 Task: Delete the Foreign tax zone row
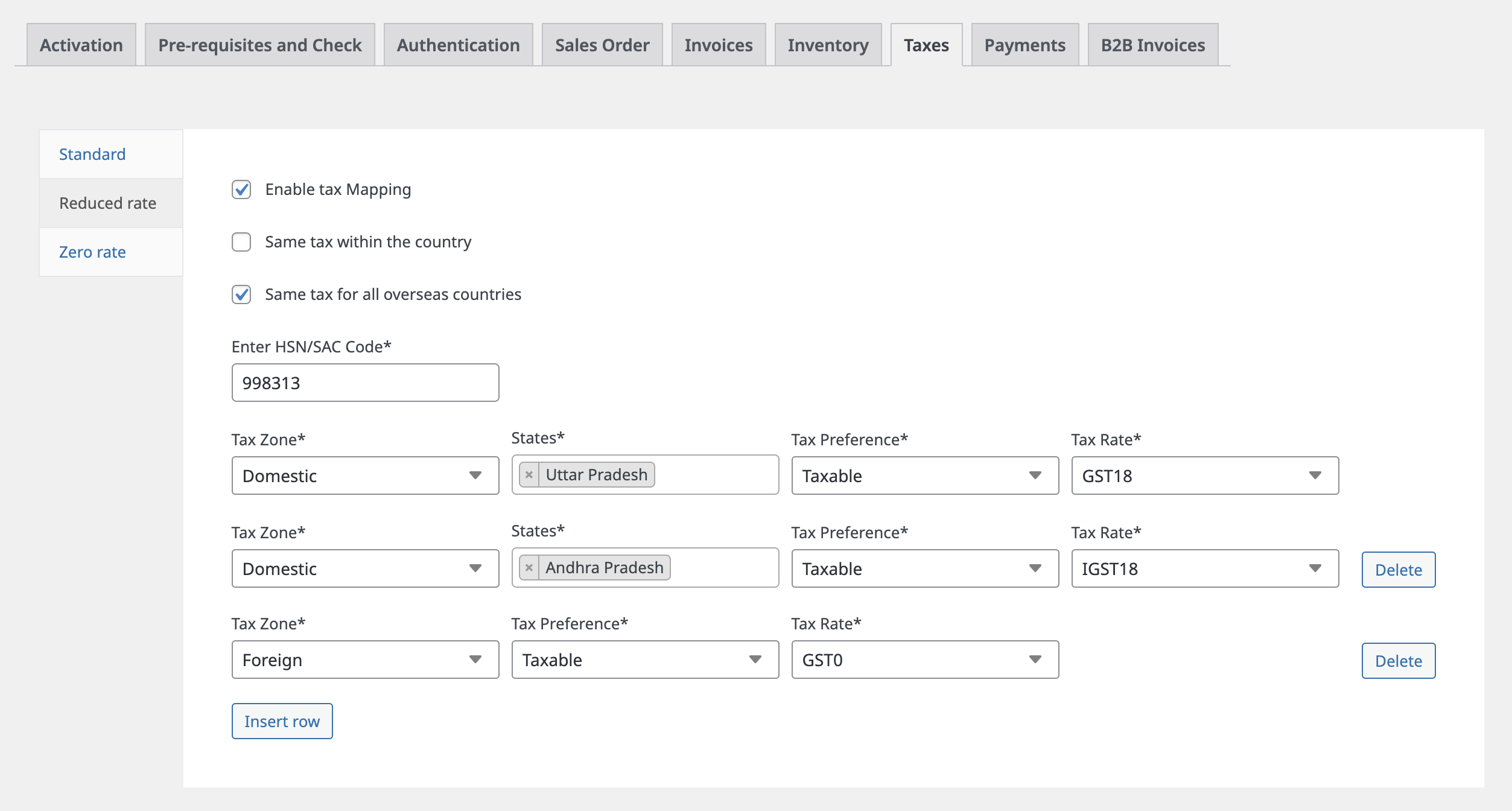coord(1398,661)
